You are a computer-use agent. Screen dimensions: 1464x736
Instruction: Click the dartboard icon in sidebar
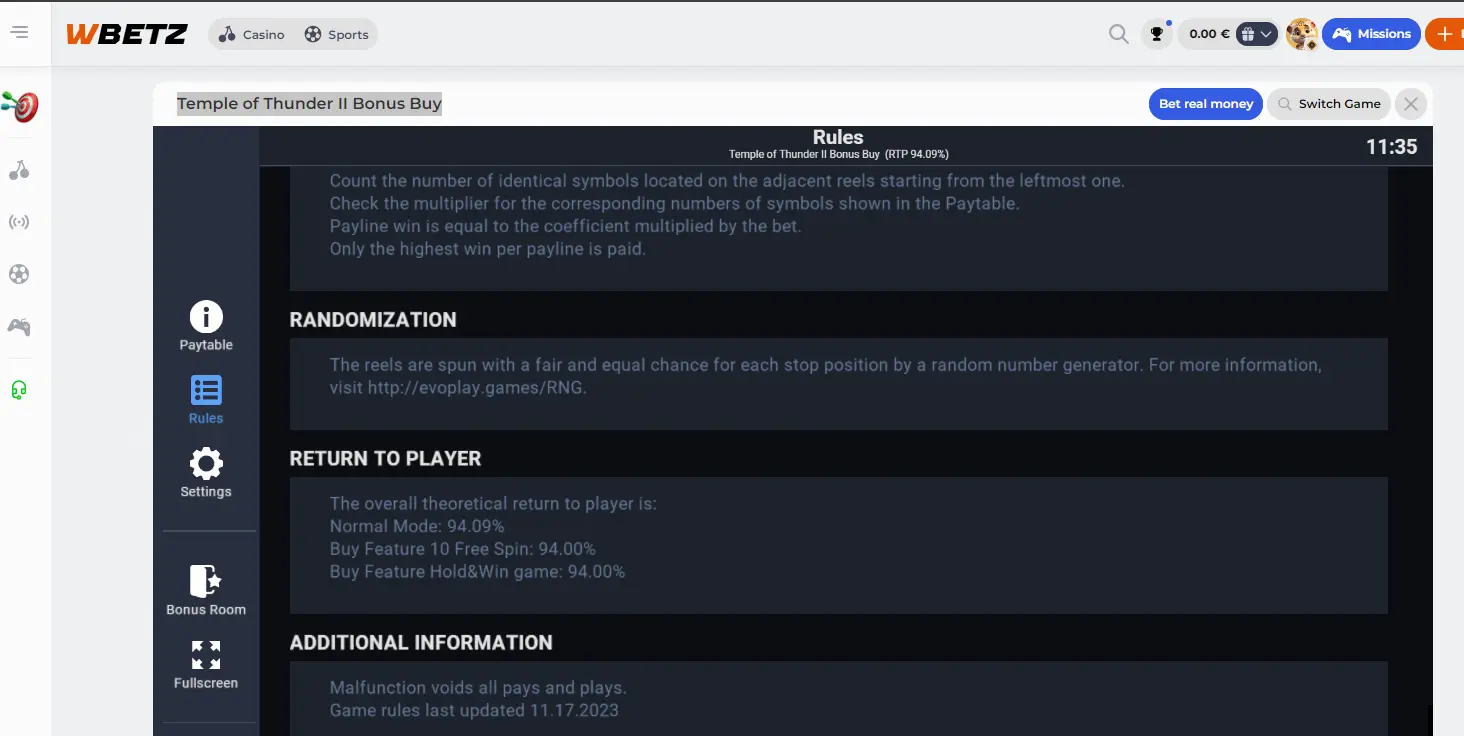[x=20, y=106]
